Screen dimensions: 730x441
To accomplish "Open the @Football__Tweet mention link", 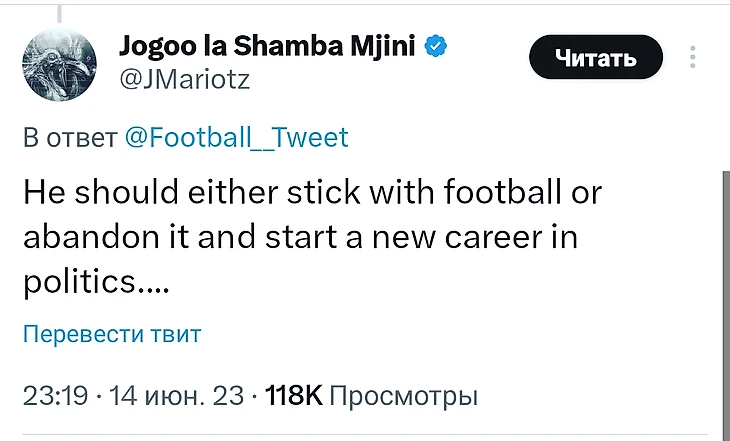I will (237, 137).
